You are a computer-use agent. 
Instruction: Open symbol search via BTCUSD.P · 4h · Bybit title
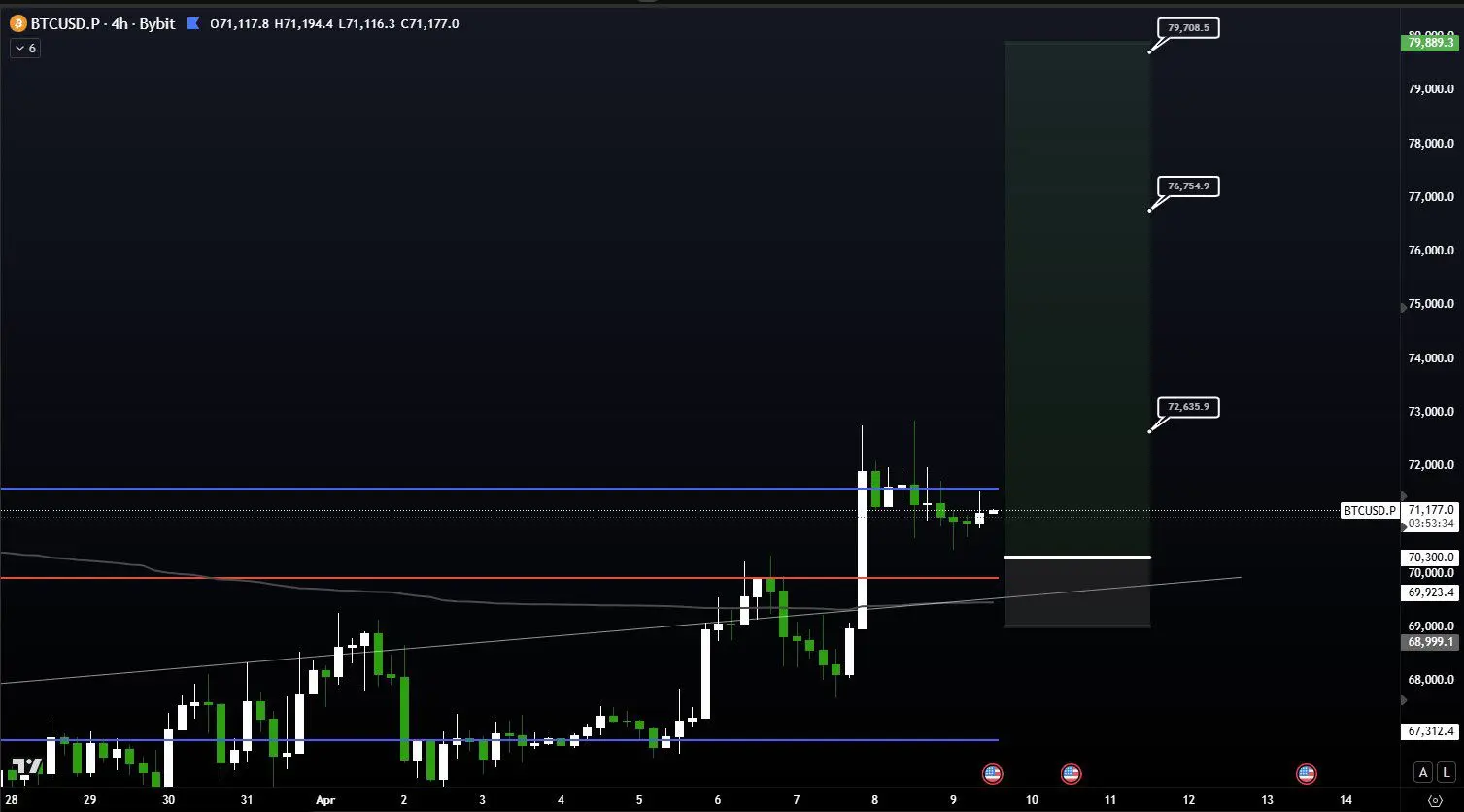click(103, 23)
